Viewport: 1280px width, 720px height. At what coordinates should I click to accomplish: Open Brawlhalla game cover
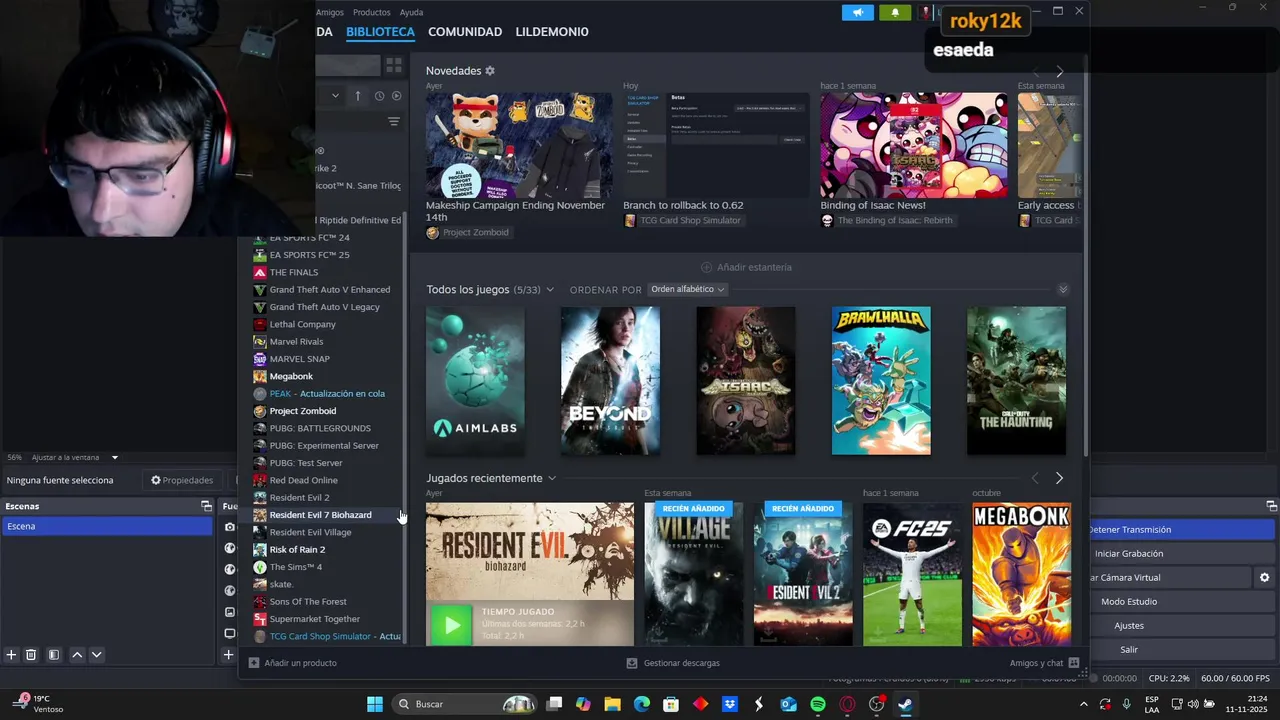click(881, 381)
